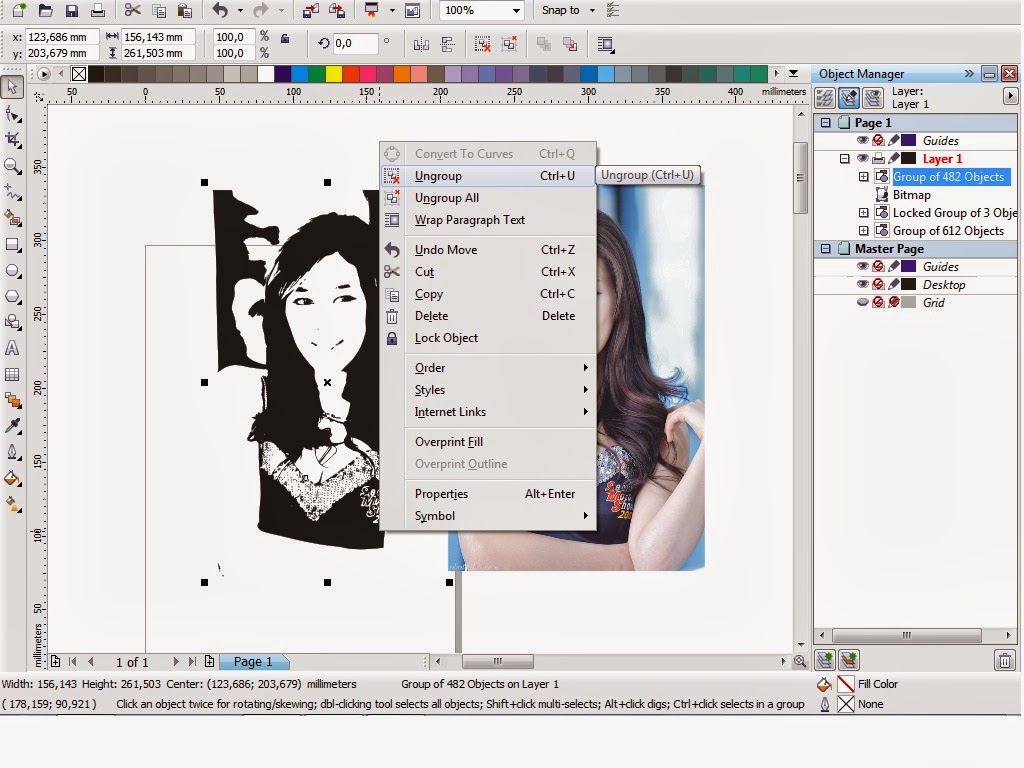1024x768 pixels.
Task: Open Properties via the context menu
Action: point(441,493)
